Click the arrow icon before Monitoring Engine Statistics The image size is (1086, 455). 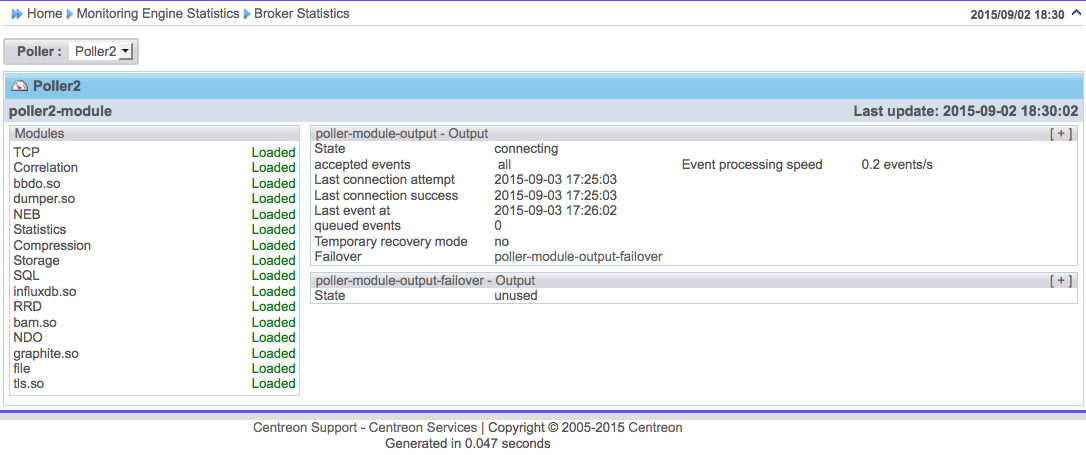(69, 14)
